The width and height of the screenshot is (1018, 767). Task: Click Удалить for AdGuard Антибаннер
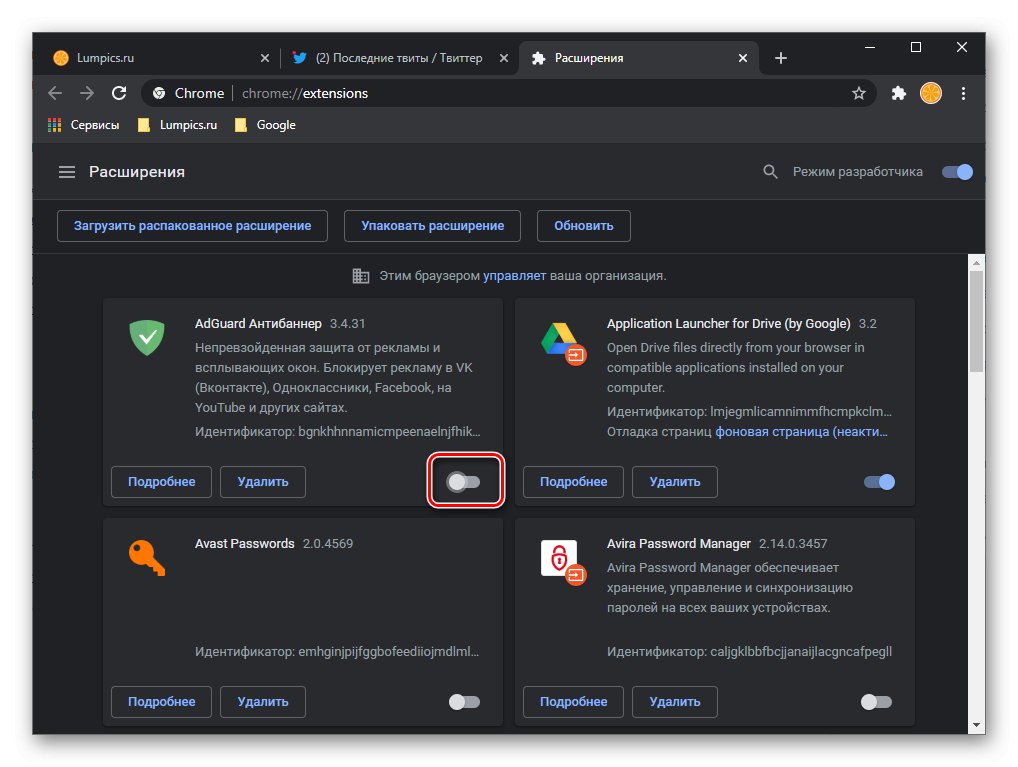263,481
